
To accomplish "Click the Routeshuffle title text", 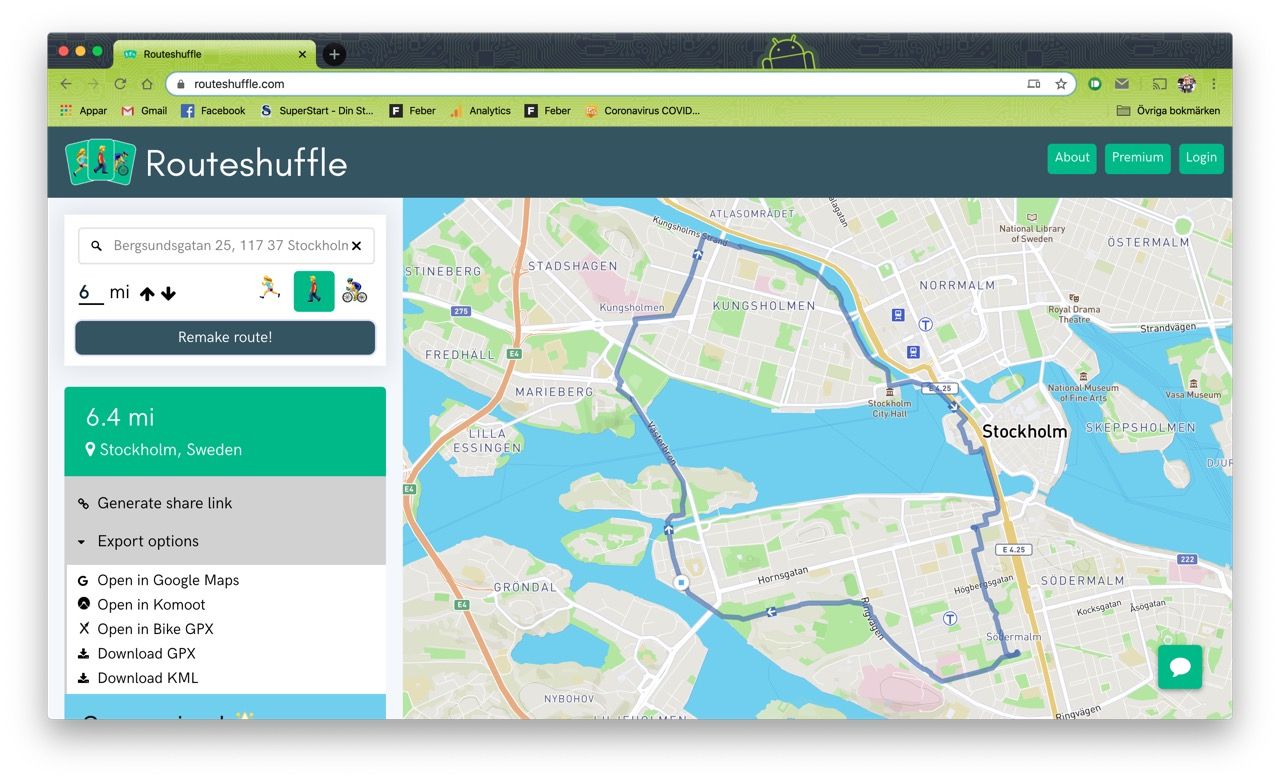I will 246,163.
